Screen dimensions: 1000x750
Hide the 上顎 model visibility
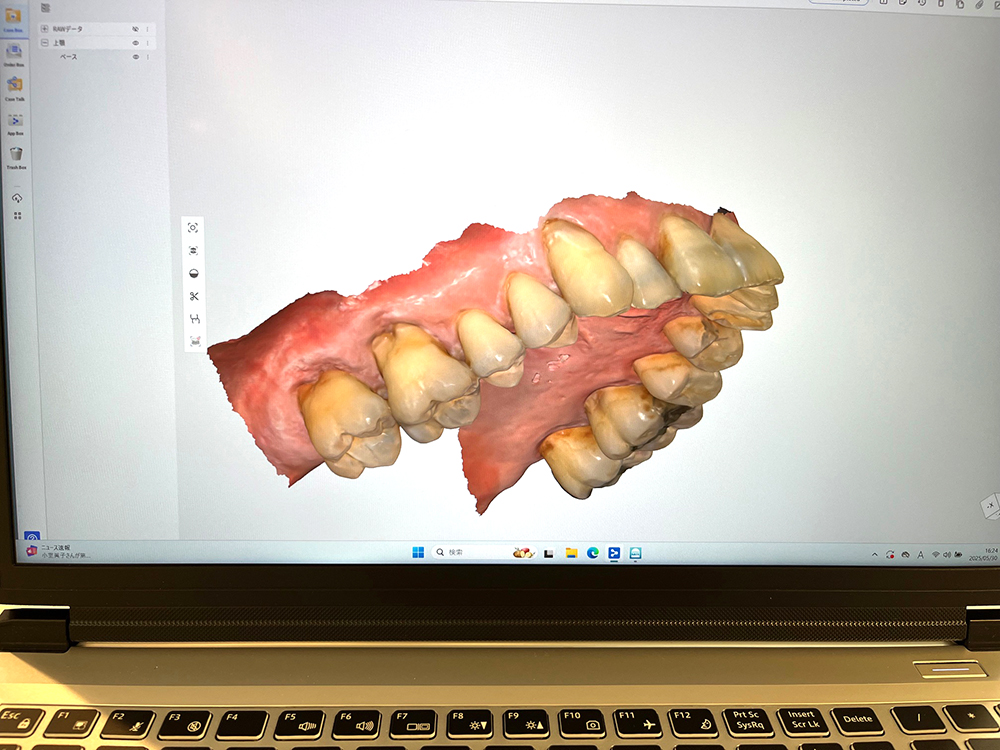coord(135,43)
